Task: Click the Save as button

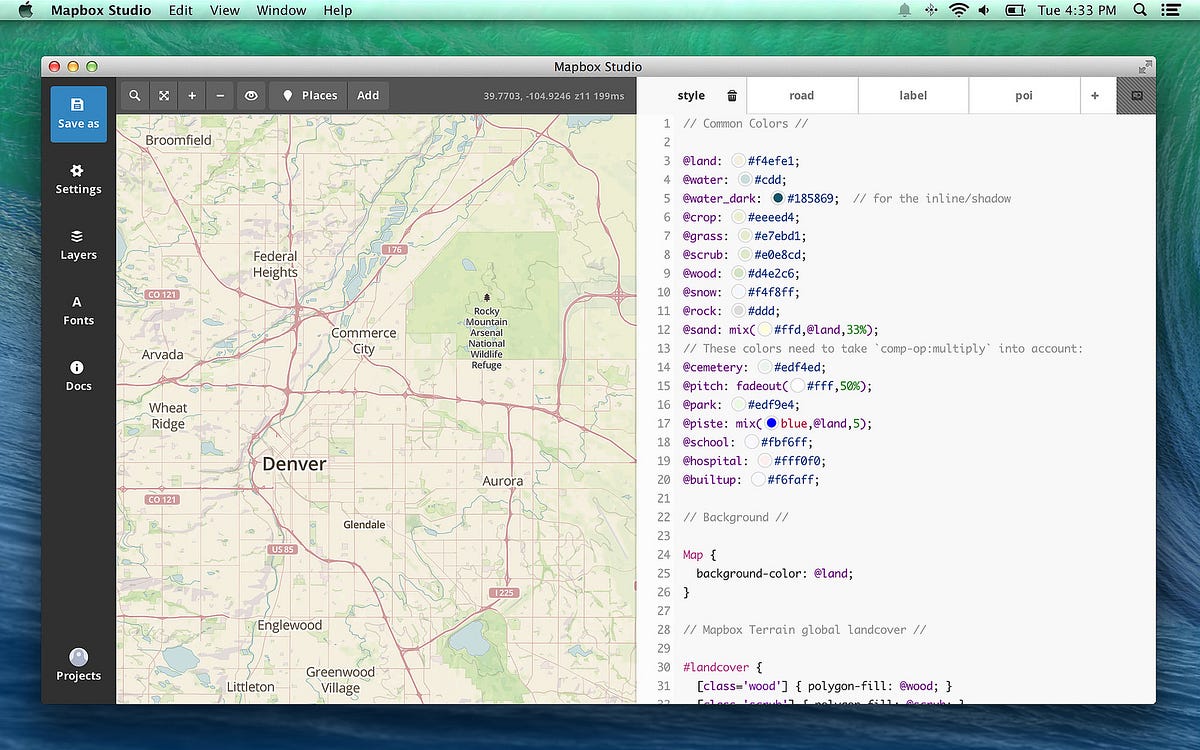Action: pyautogui.click(x=78, y=114)
